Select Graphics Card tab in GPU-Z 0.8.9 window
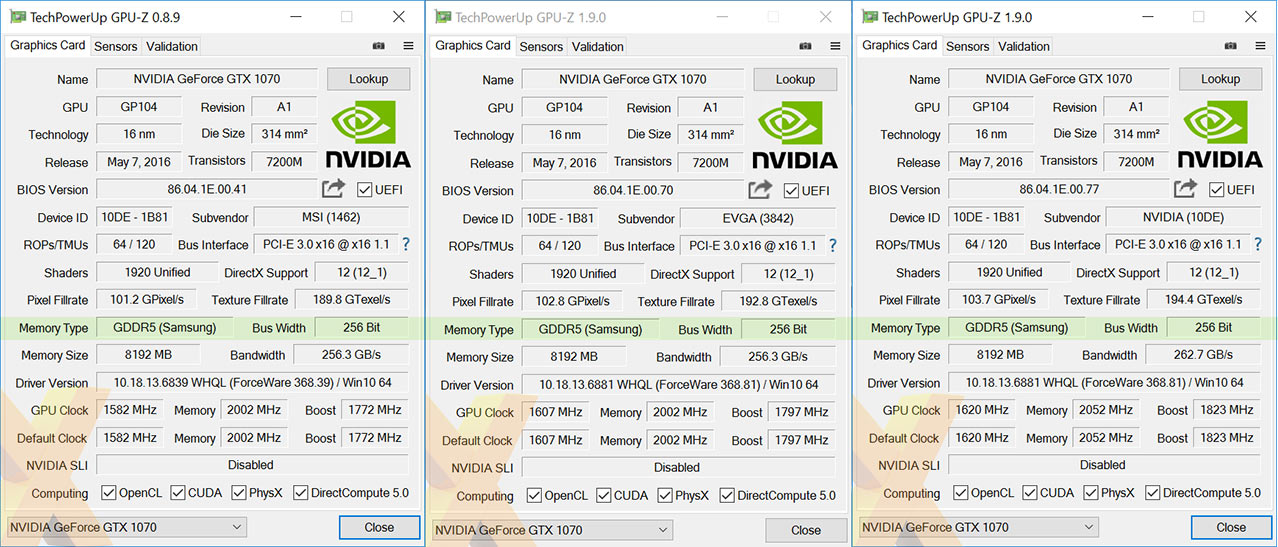This screenshot has width=1278, height=547. tap(48, 45)
